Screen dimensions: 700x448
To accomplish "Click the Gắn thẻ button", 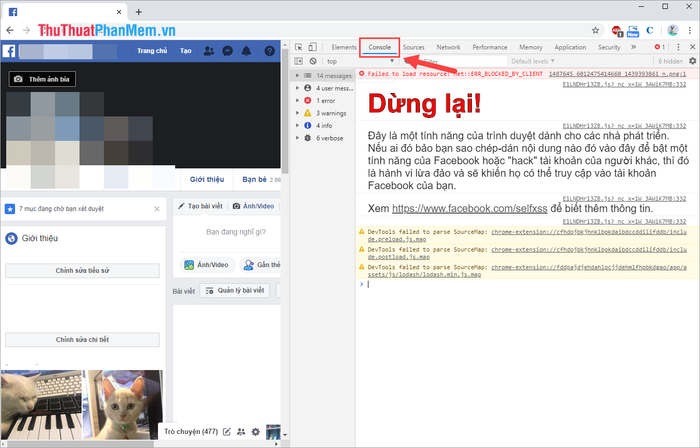I will coord(261,265).
